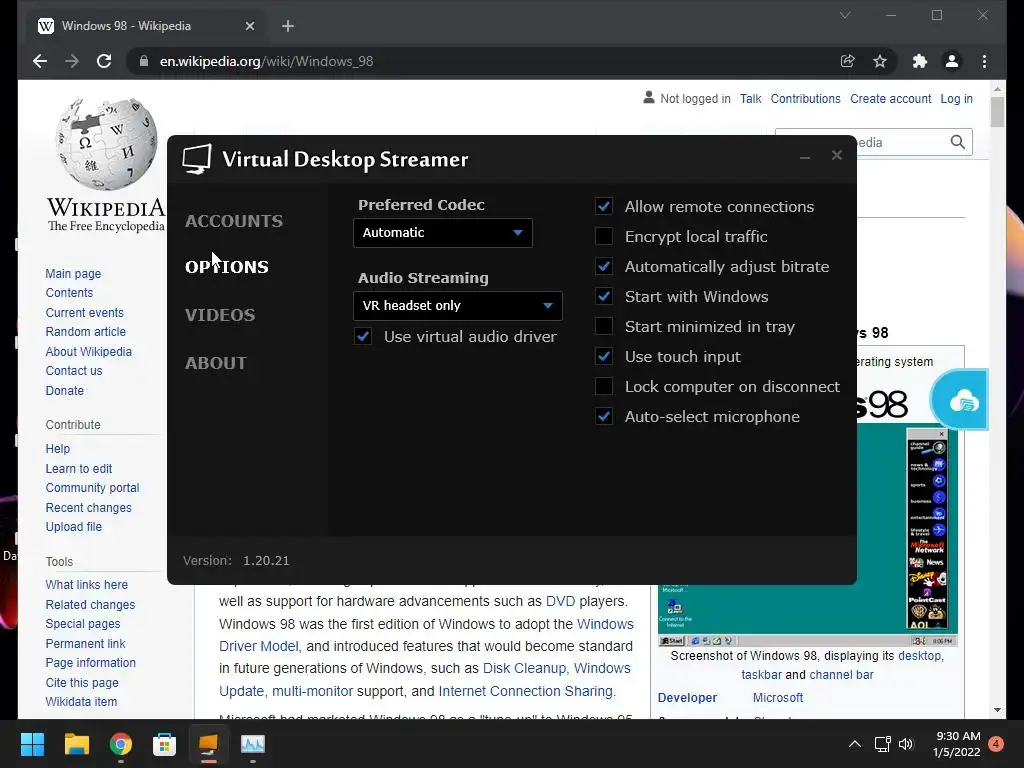Viewport: 1024px width, 768px height.
Task: Toggle Start with Windows checkbox
Action: [x=604, y=296]
